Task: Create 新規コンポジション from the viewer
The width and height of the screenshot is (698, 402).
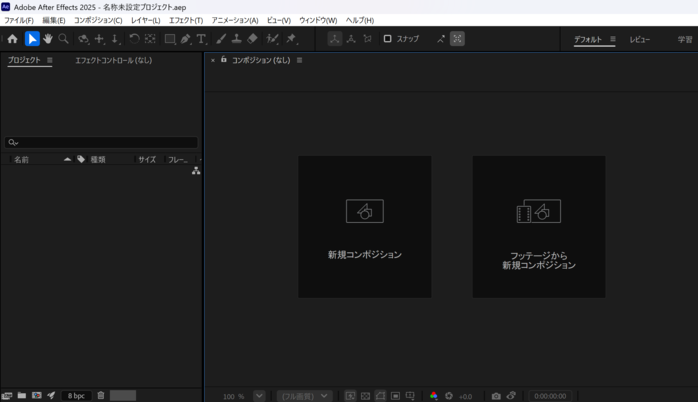Action: click(x=365, y=227)
